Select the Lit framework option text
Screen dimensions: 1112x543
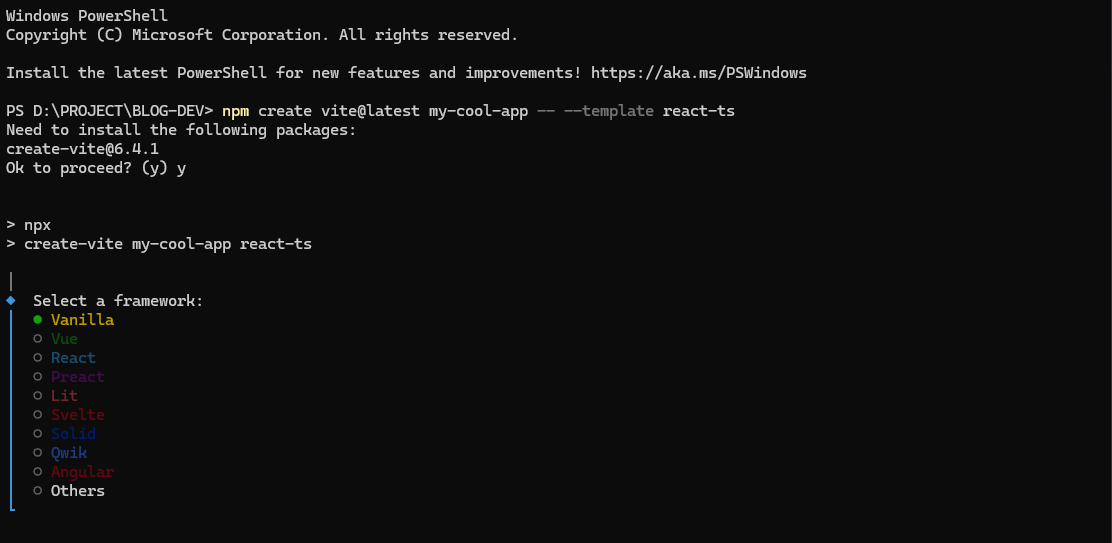tap(64, 396)
